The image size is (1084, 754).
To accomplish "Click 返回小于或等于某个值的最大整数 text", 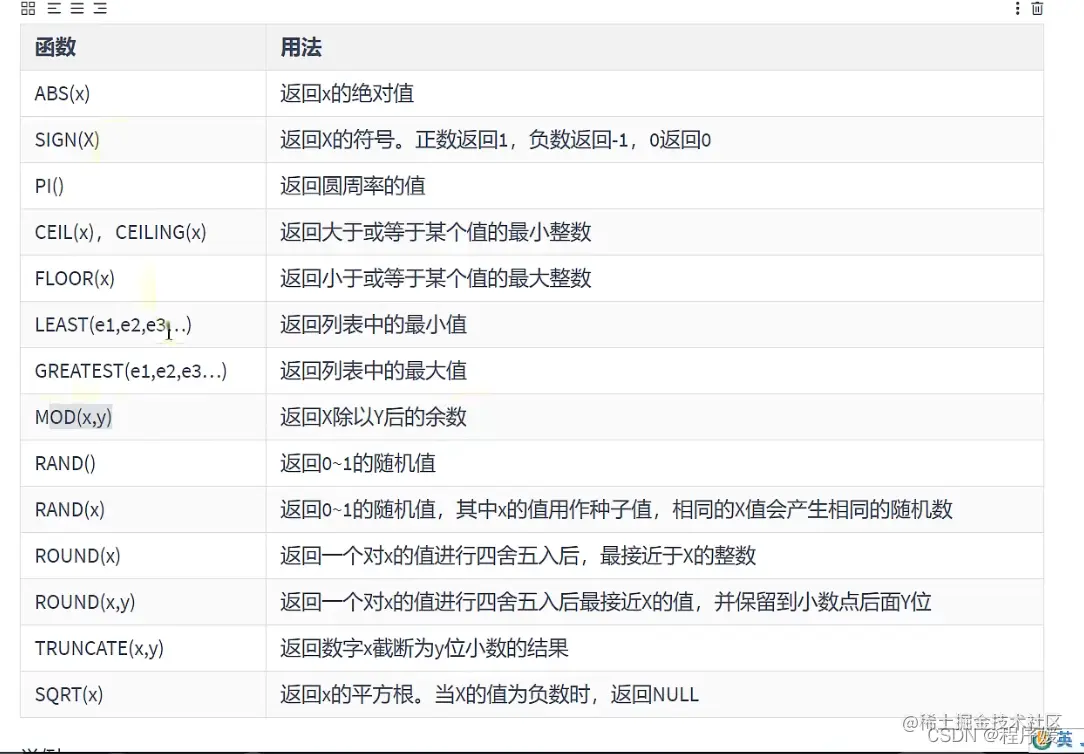I will 436,279.
